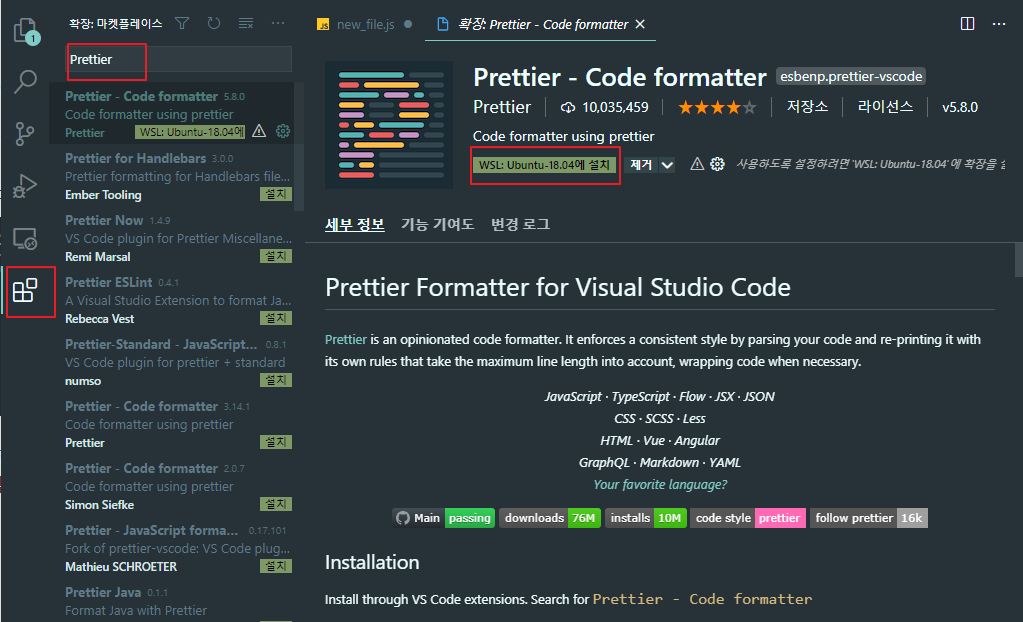The height and width of the screenshot is (622, 1023).
Task: Select Prettier for Handlebars in results list
Action: [174, 176]
